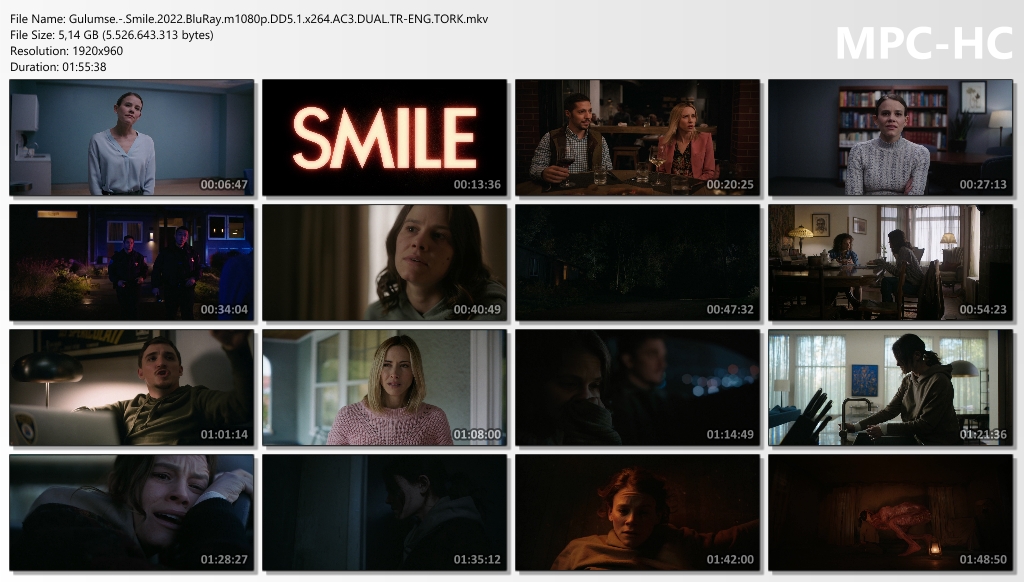Click the pink sweater thumbnail at 01:08:00
This screenshot has width=1024, height=582.
point(385,387)
